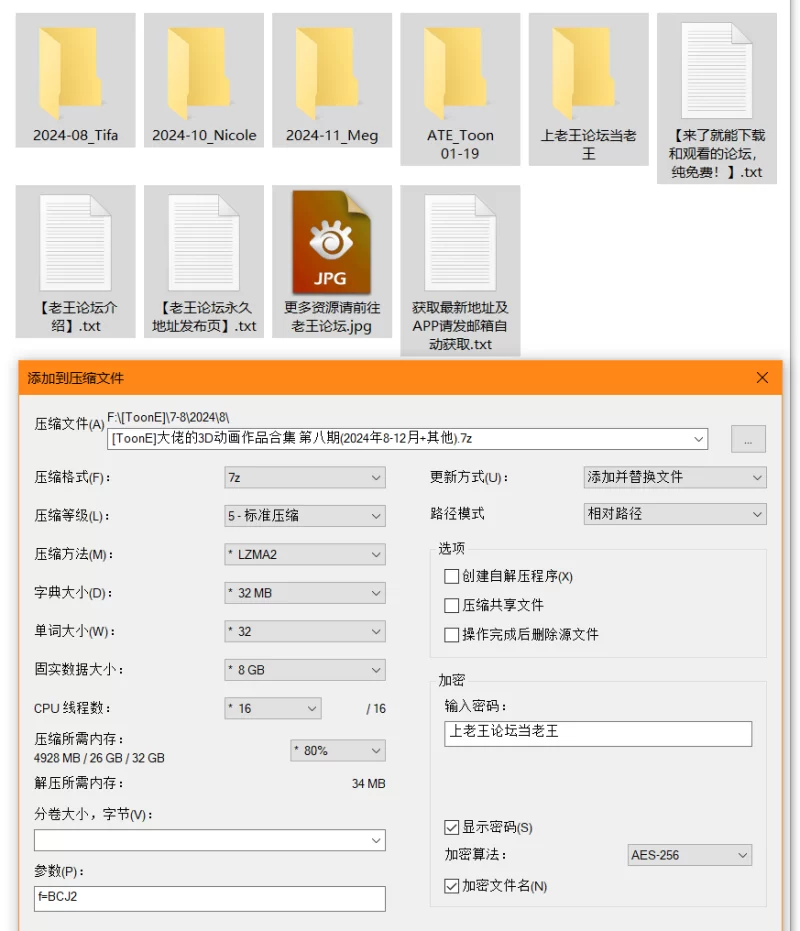Uncheck 显示密码 checkbox
The width and height of the screenshot is (800, 931).
[x=451, y=827]
